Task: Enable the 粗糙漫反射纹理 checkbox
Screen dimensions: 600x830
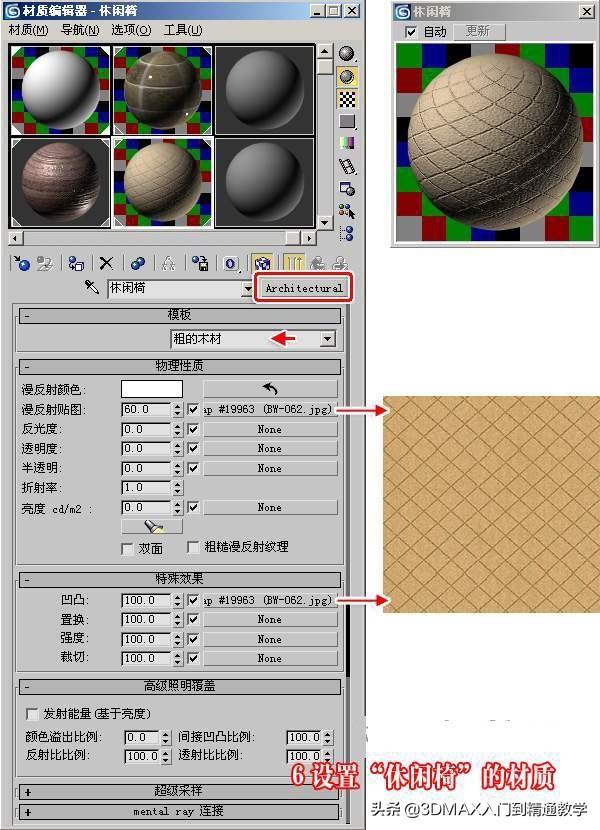Action: [194, 548]
